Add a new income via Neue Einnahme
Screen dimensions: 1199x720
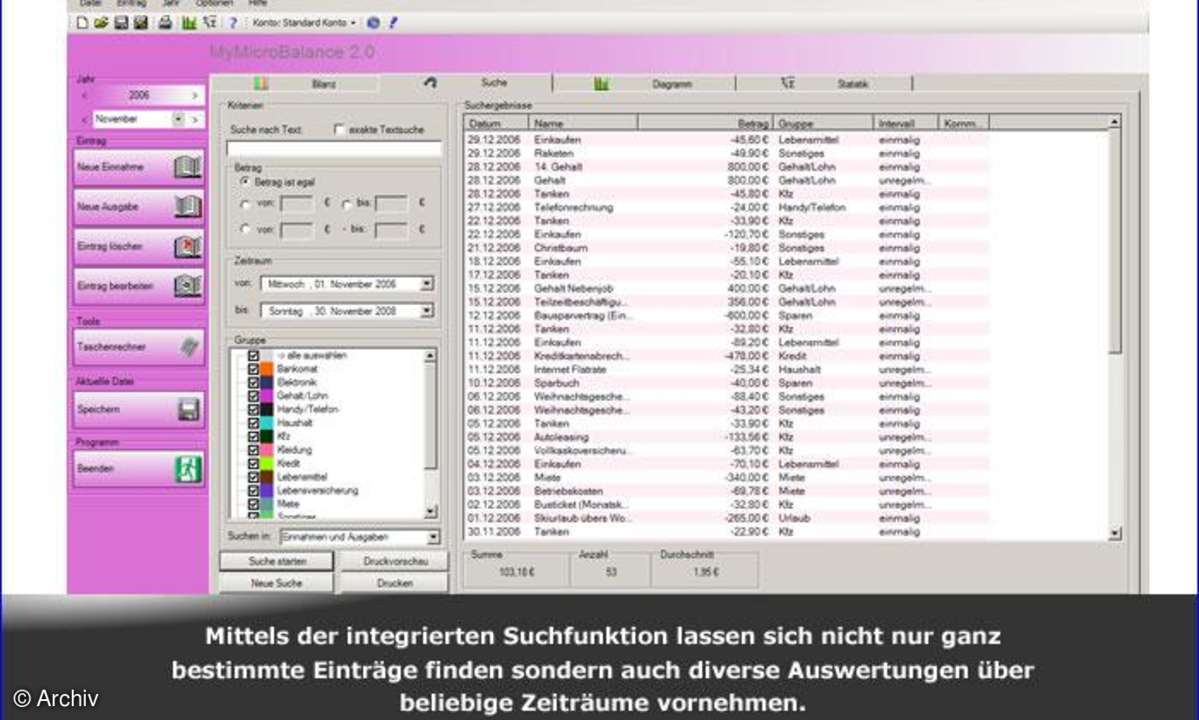(138, 167)
